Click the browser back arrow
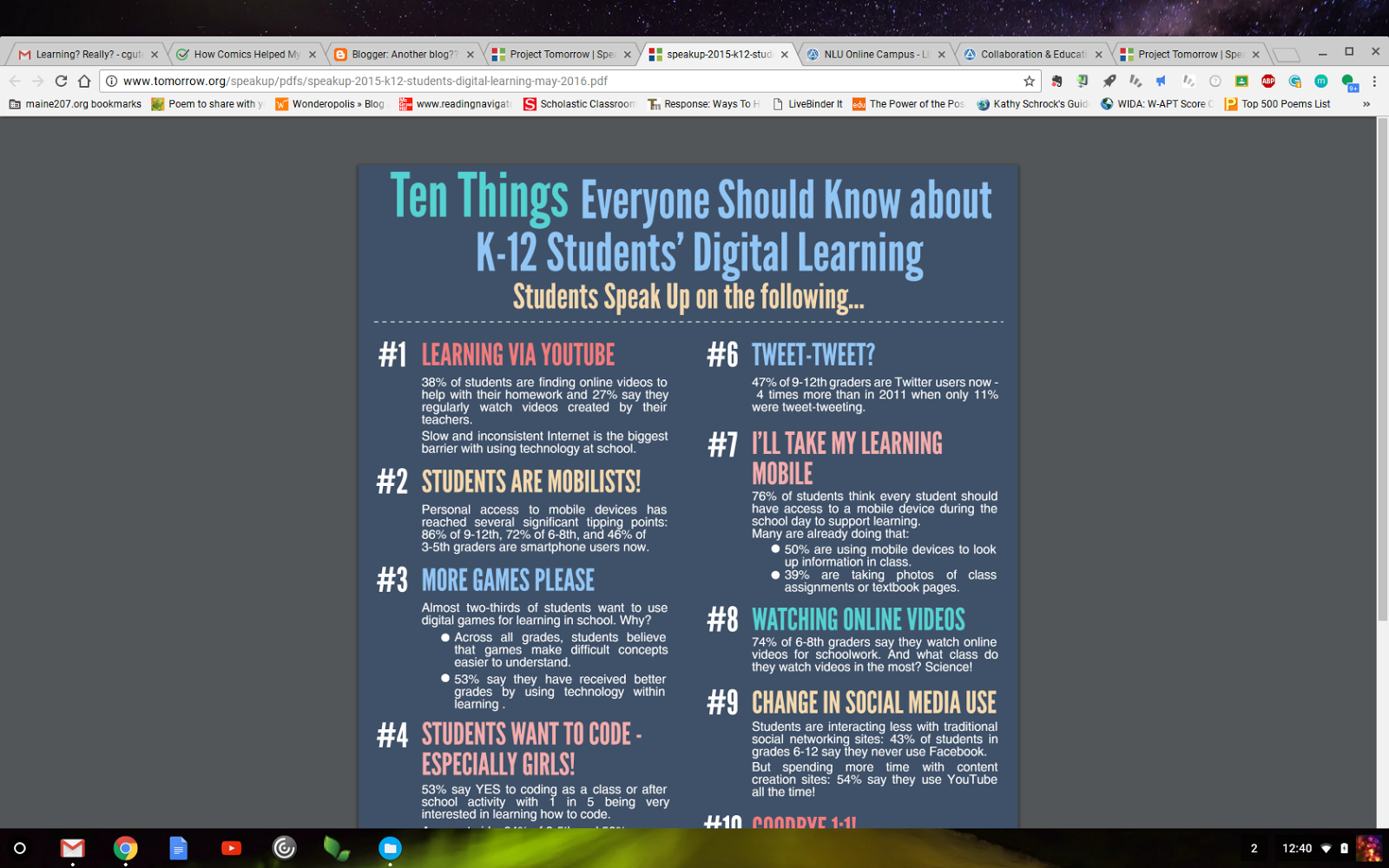Screen dimensions: 1389x868 coord(15,81)
